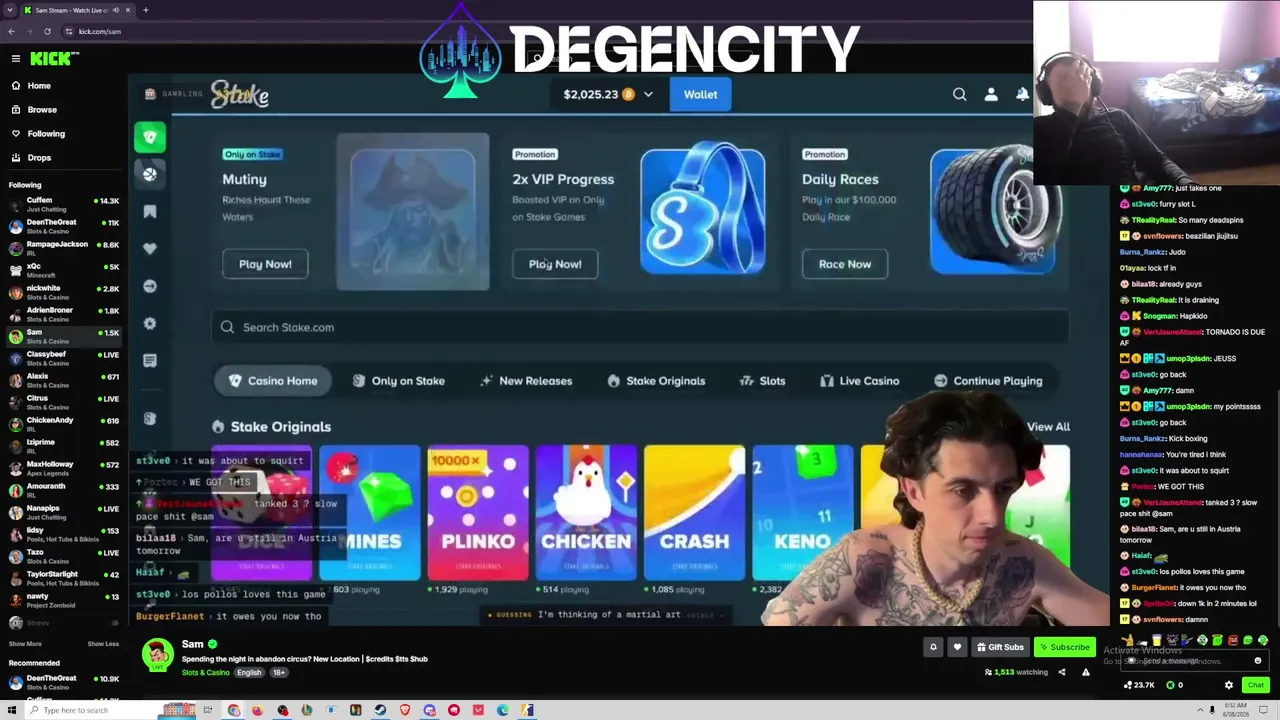The image size is (1280, 720).
Task: Click the Stake search magnifier icon
Action: click(x=959, y=95)
